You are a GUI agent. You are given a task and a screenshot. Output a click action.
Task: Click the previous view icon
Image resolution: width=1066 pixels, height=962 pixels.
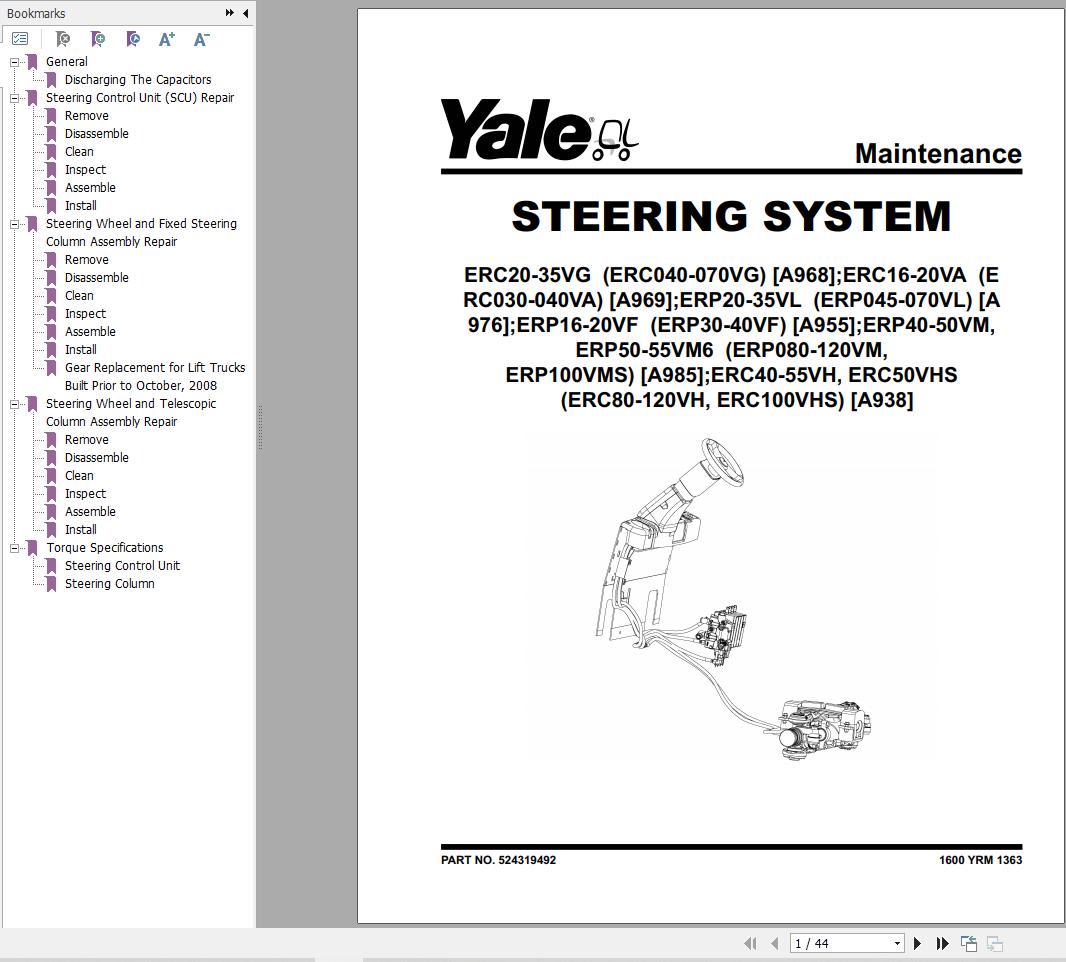click(969, 943)
